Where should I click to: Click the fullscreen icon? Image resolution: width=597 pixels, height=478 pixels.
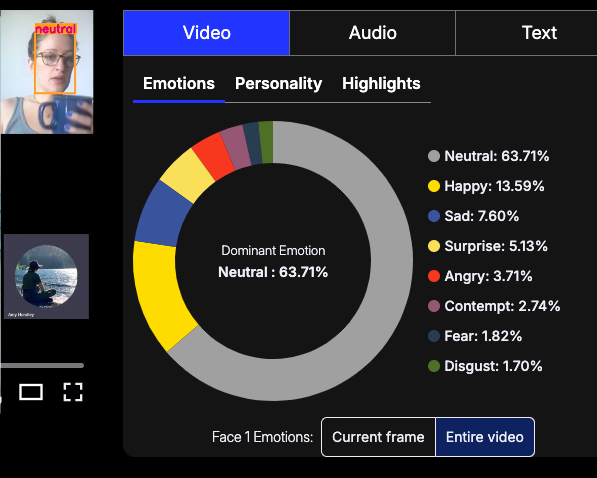tap(73, 392)
